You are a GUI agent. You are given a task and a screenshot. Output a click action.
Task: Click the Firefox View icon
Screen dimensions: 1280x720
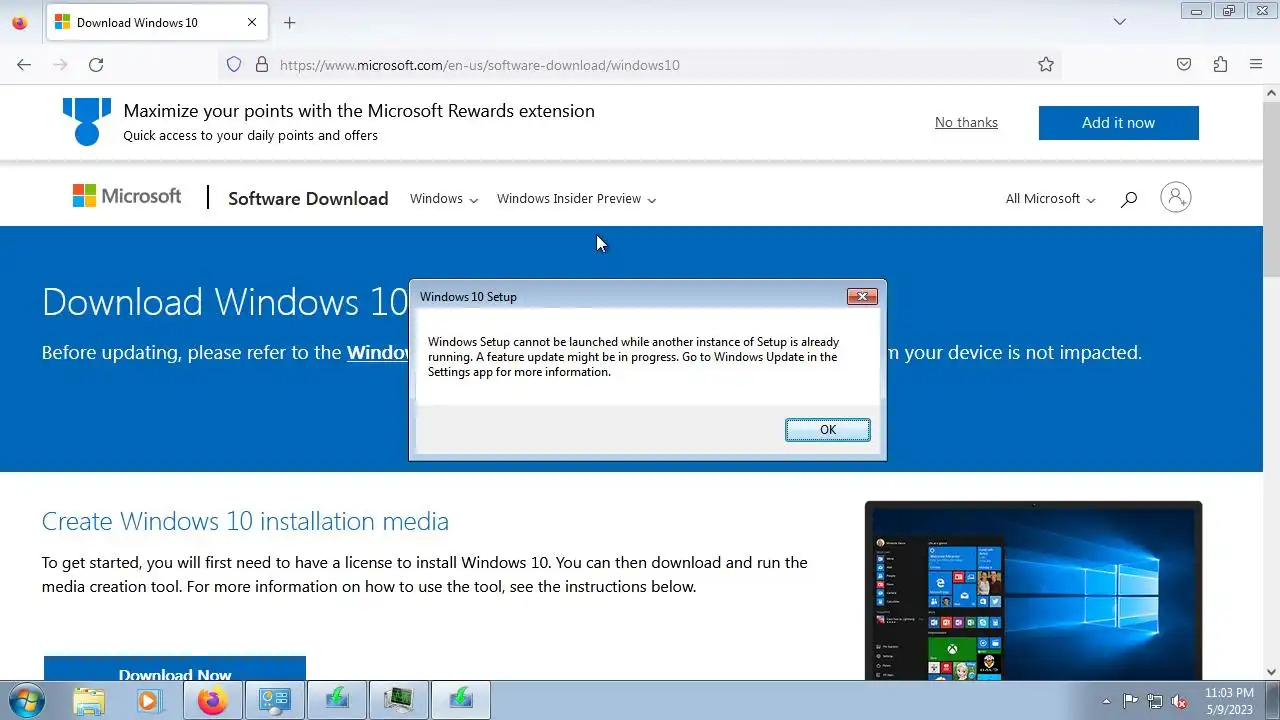point(19,22)
